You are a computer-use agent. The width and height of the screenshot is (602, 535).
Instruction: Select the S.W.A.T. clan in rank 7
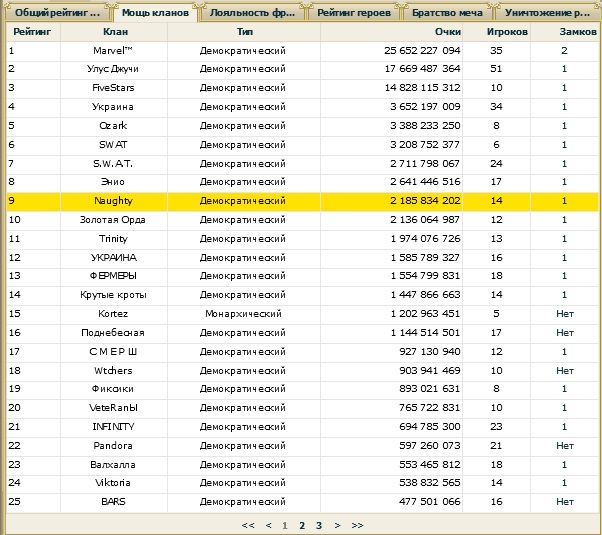113,164
